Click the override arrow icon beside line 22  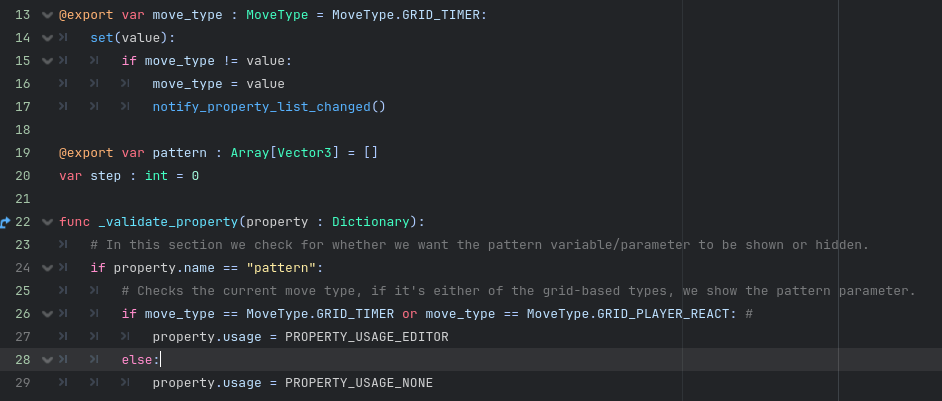(5, 222)
